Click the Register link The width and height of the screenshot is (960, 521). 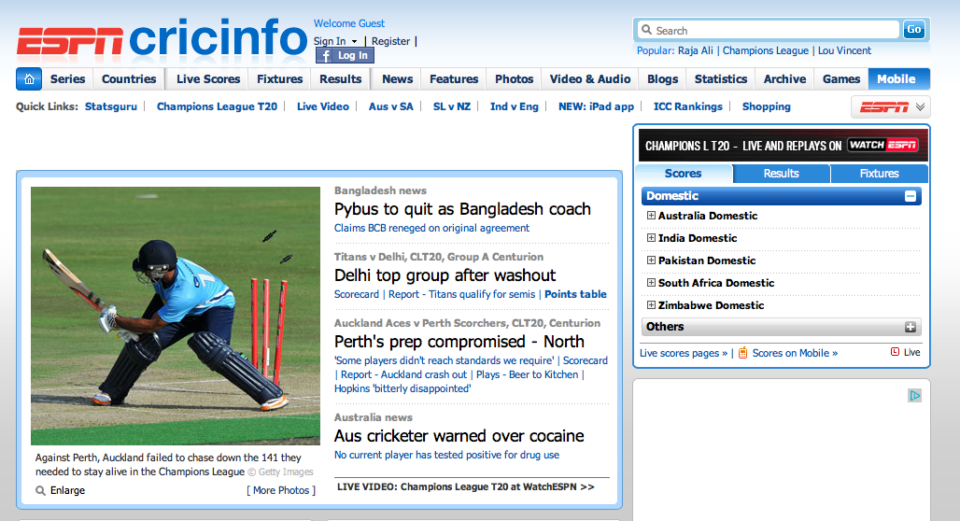pyautogui.click(x=391, y=41)
